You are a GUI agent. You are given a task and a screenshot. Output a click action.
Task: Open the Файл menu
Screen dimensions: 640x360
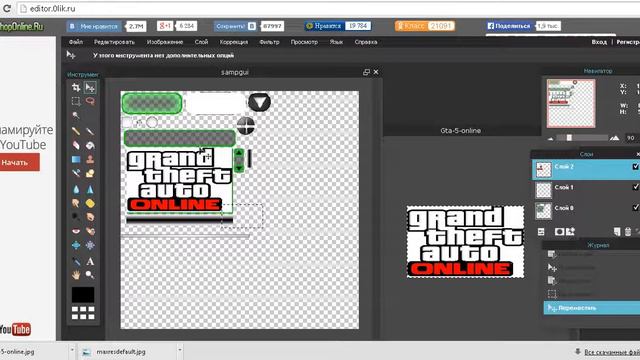[76, 42]
